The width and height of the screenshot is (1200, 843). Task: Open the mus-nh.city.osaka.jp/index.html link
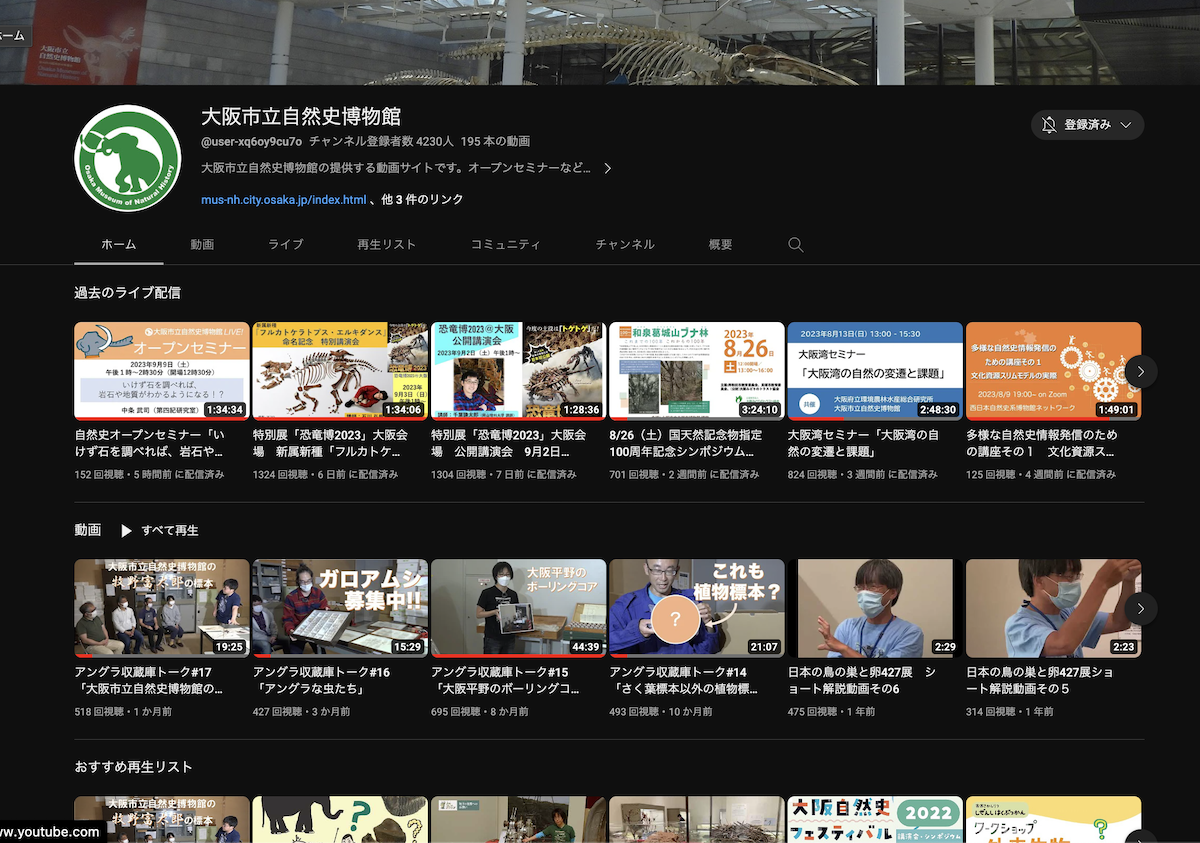pos(284,200)
